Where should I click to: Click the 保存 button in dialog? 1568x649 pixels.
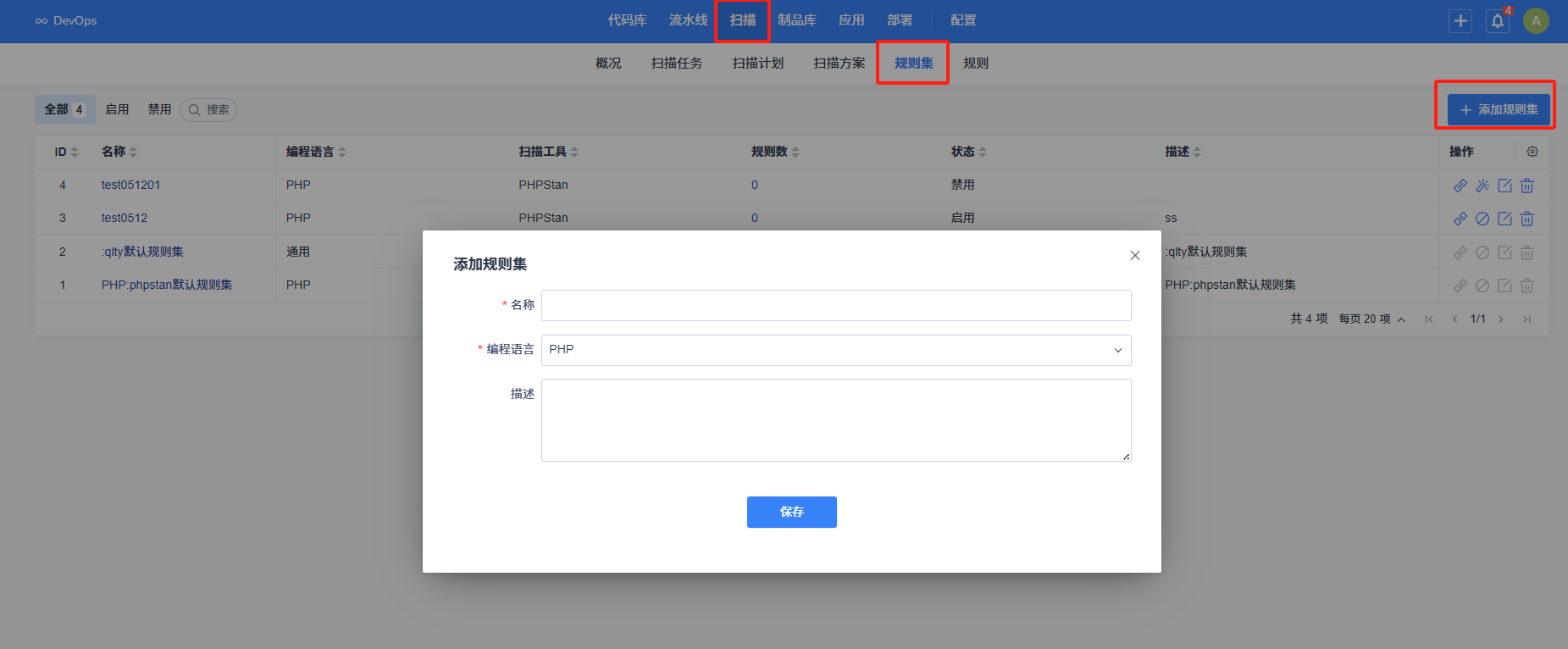click(x=791, y=512)
